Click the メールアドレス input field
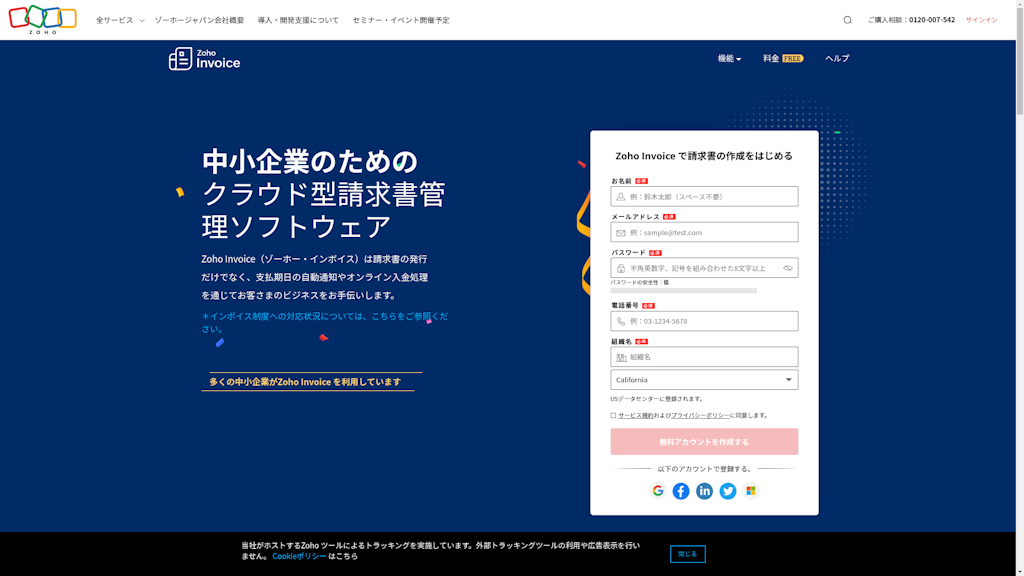This screenshot has width=1024, height=576. pyautogui.click(x=704, y=231)
